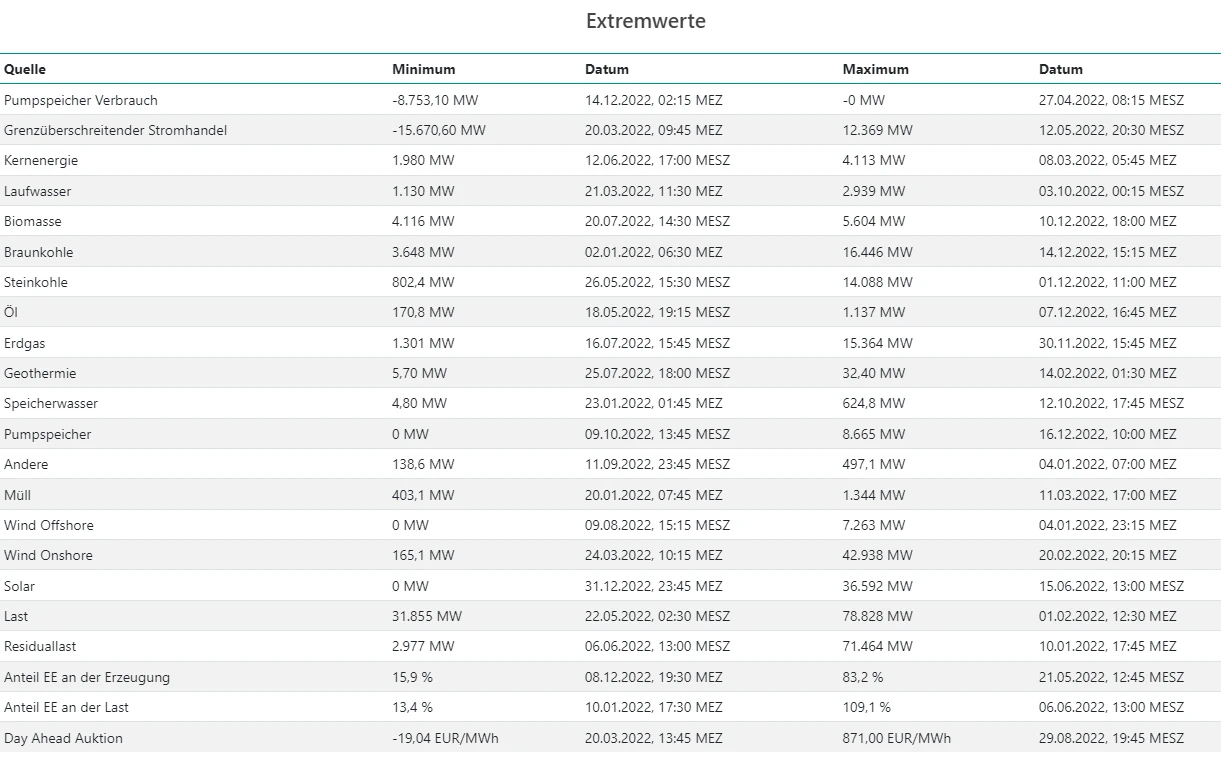The width and height of the screenshot is (1221, 761).
Task: Click the Kernenergie source cell
Action: pyautogui.click(x=41, y=160)
